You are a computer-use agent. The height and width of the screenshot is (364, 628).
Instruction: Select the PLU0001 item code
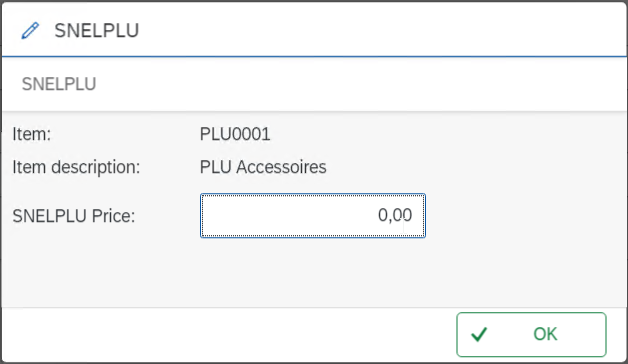[235, 134]
